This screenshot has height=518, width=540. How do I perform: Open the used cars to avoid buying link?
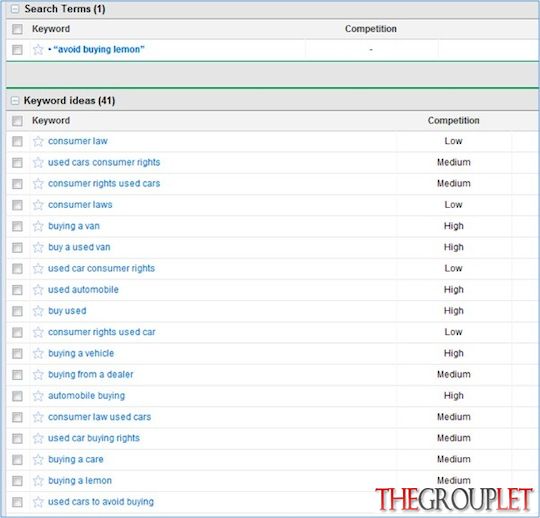pyautogui.click(x=101, y=502)
